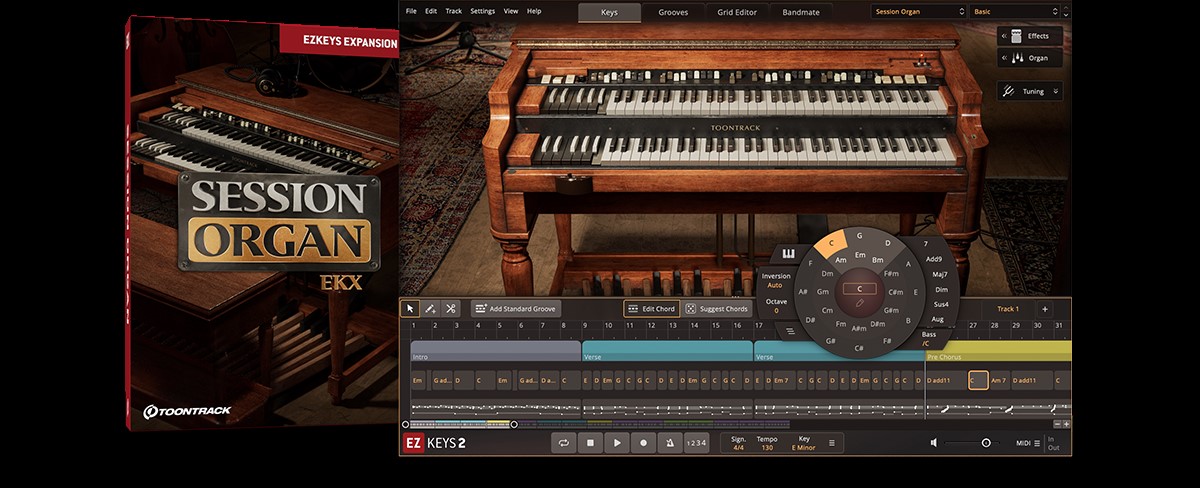This screenshot has width=1200, height=488.
Task: Toggle the 1234 count-in
Action: point(696,442)
